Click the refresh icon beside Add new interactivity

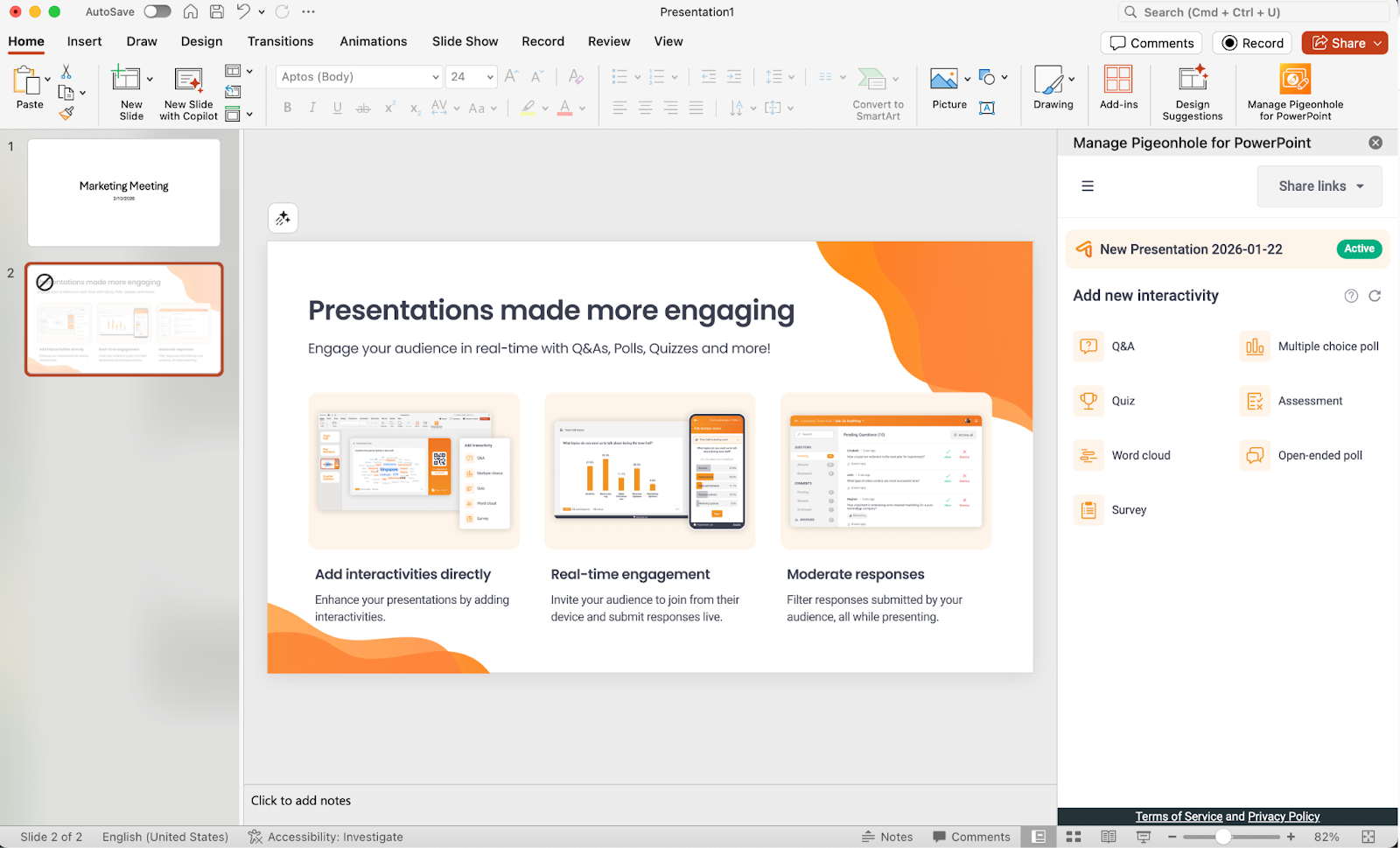coord(1375,296)
